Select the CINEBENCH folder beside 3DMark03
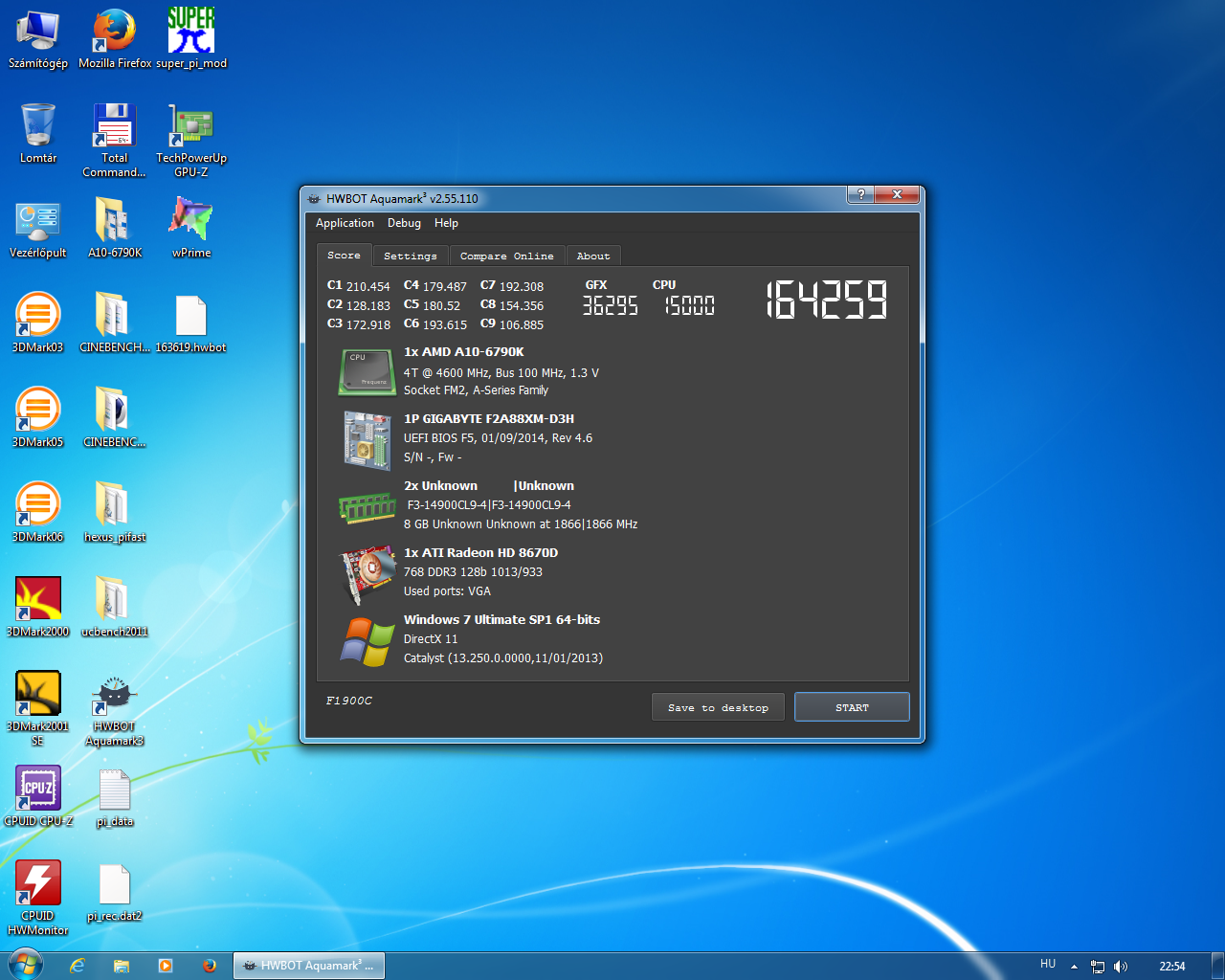This screenshot has width=1225, height=980. (x=115, y=323)
